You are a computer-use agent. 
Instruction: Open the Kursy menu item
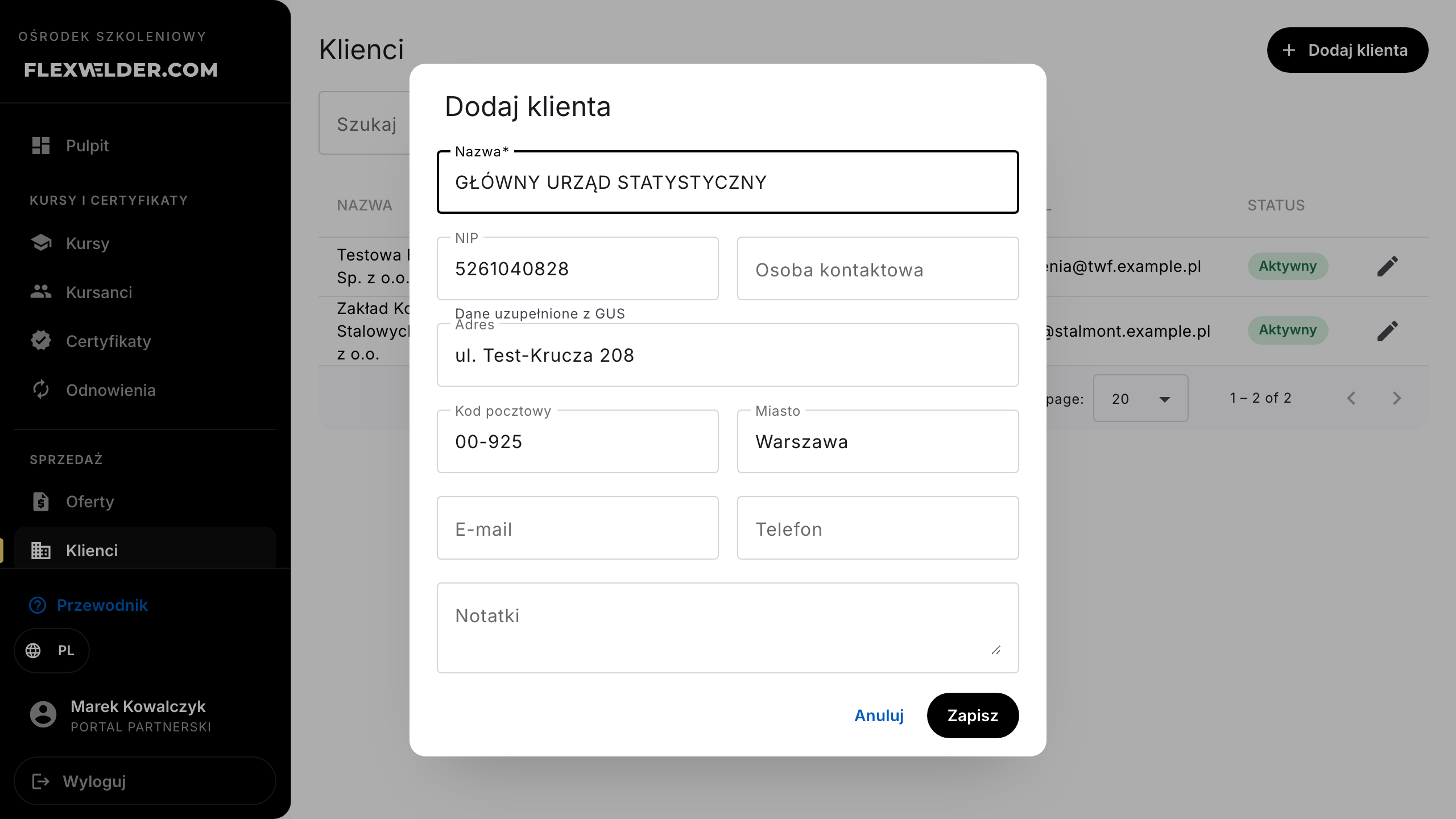144,243
